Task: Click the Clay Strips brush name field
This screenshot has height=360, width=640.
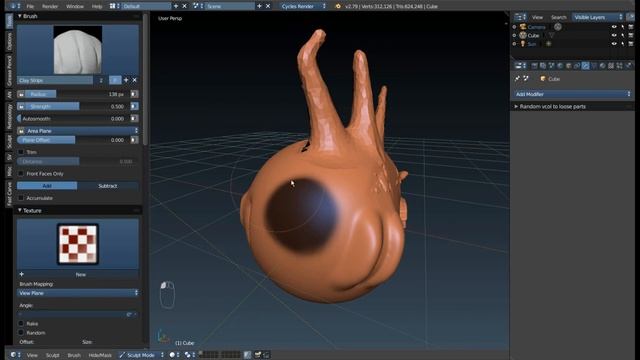Action: [x=55, y=80]
